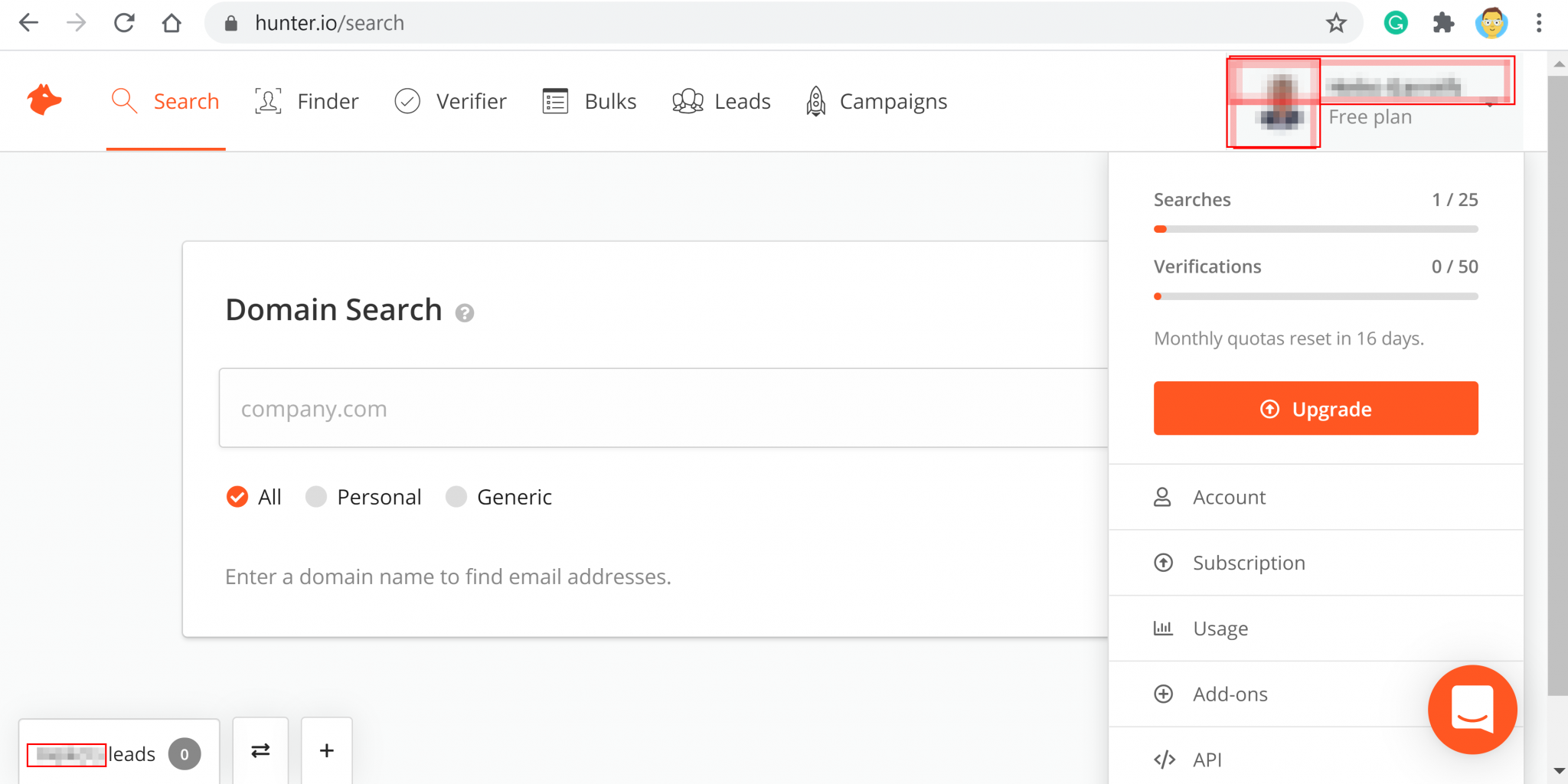Select the Personal radio button

[315, 496]
